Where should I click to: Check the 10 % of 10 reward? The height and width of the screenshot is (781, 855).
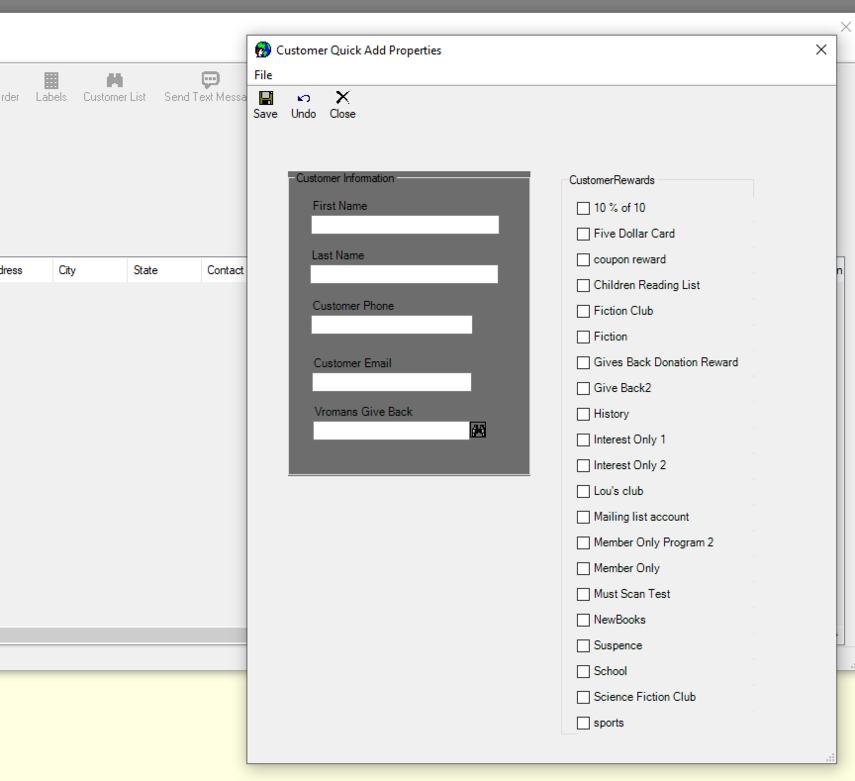(x=583, y=208)
